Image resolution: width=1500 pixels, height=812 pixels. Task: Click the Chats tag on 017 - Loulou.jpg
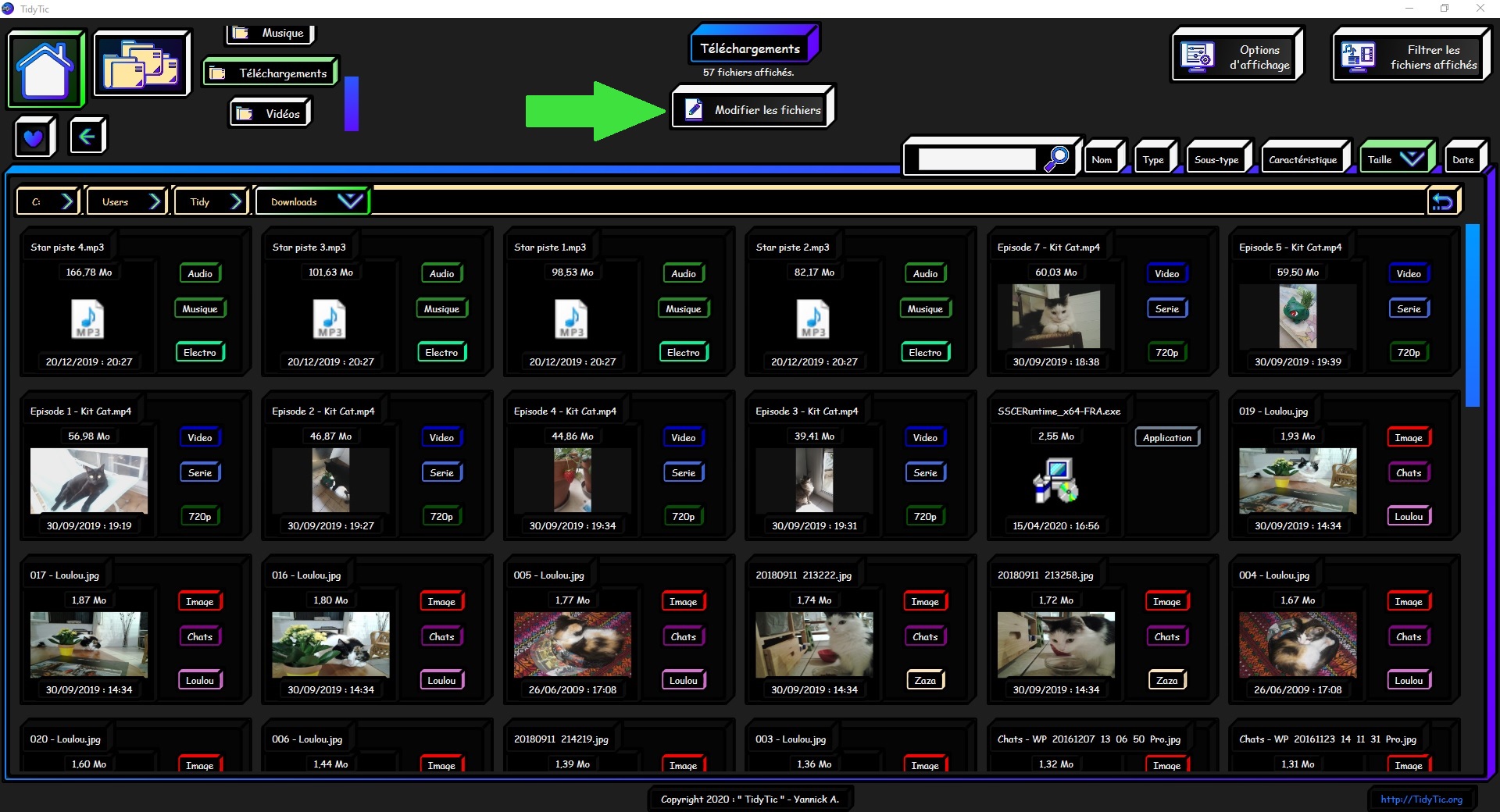pyautogui.click(x=200, y=636)
